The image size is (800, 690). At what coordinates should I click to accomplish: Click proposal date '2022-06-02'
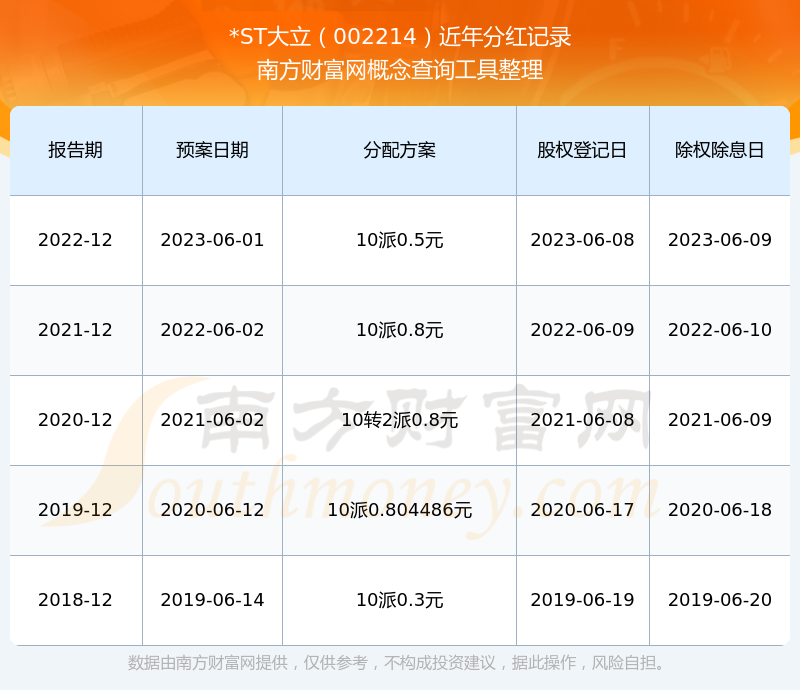(x=212, y=330)
